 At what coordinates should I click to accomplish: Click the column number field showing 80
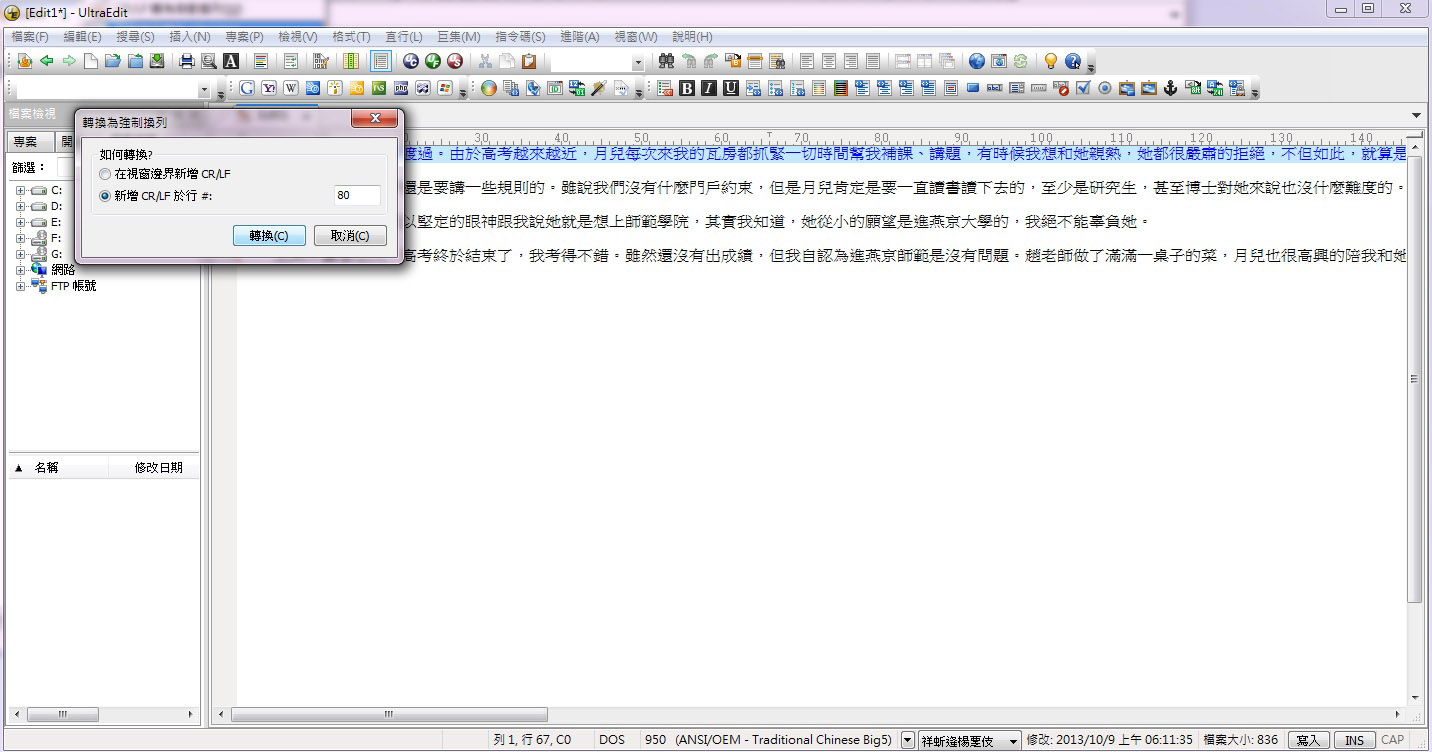[x=357, y=196]
